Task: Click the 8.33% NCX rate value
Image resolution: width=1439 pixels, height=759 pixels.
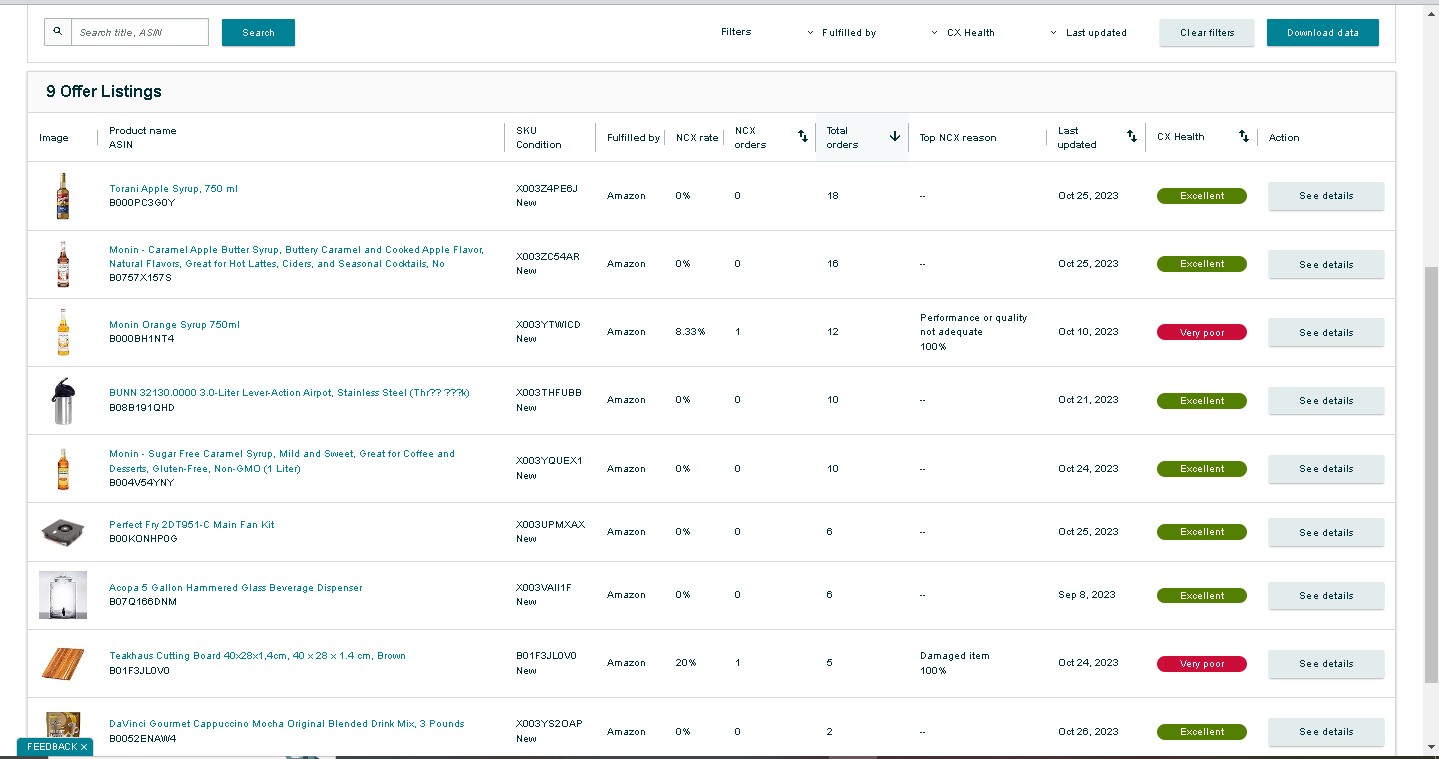Action: (690, 332)
